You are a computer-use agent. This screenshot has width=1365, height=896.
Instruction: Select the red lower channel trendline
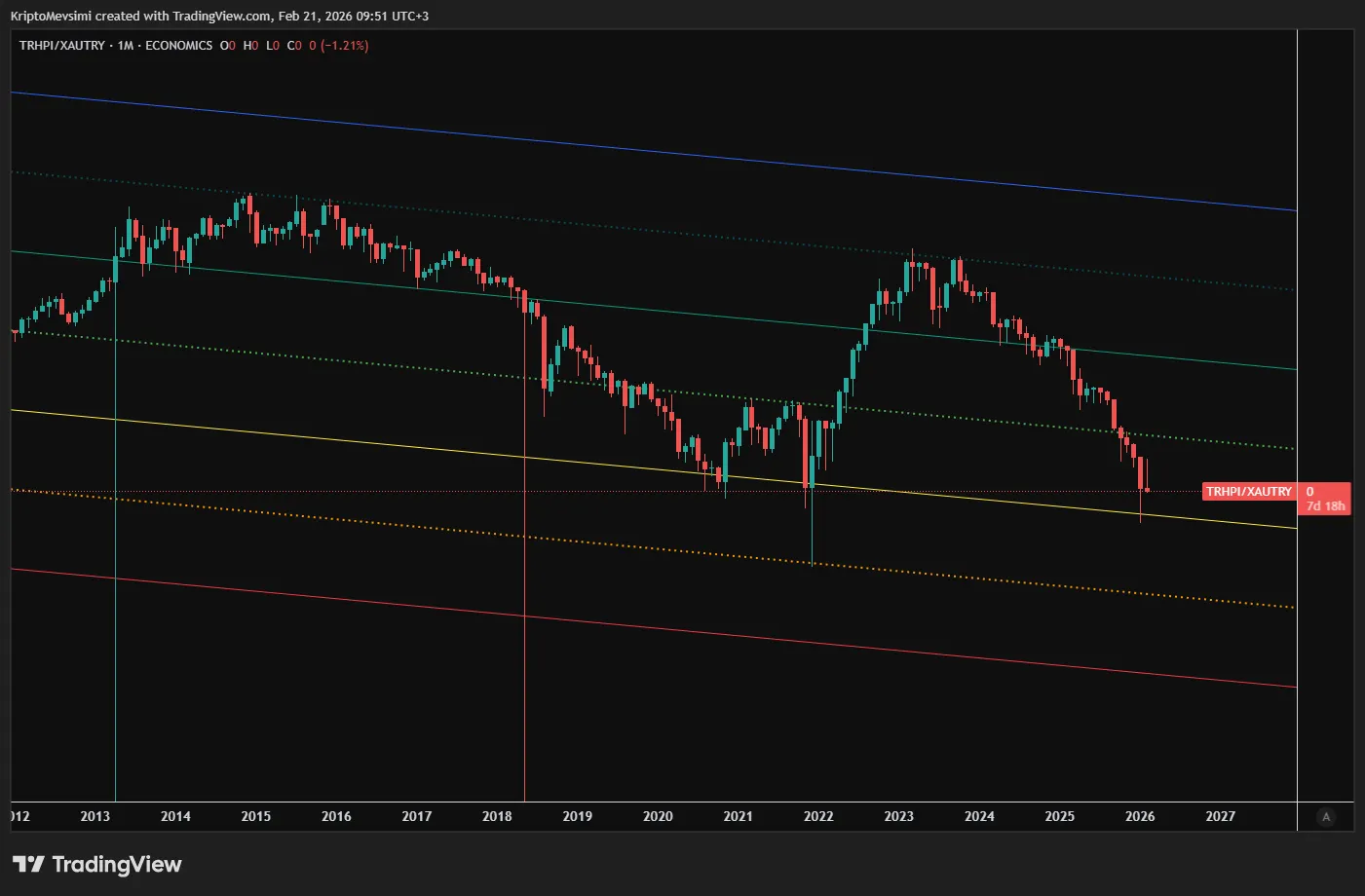(x=653, y=628)
